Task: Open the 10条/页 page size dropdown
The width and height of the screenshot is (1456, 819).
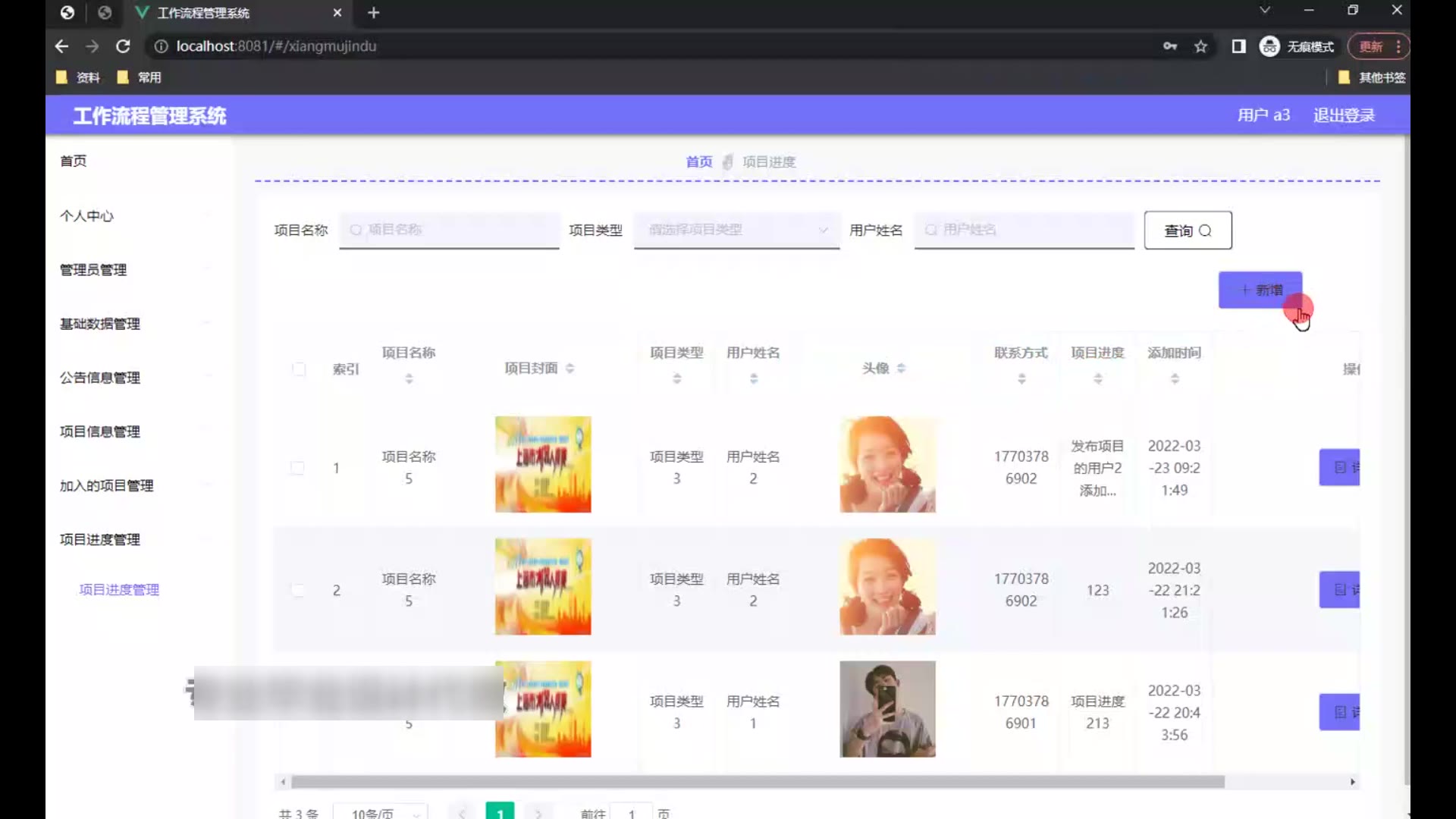Action: [381, 813]
